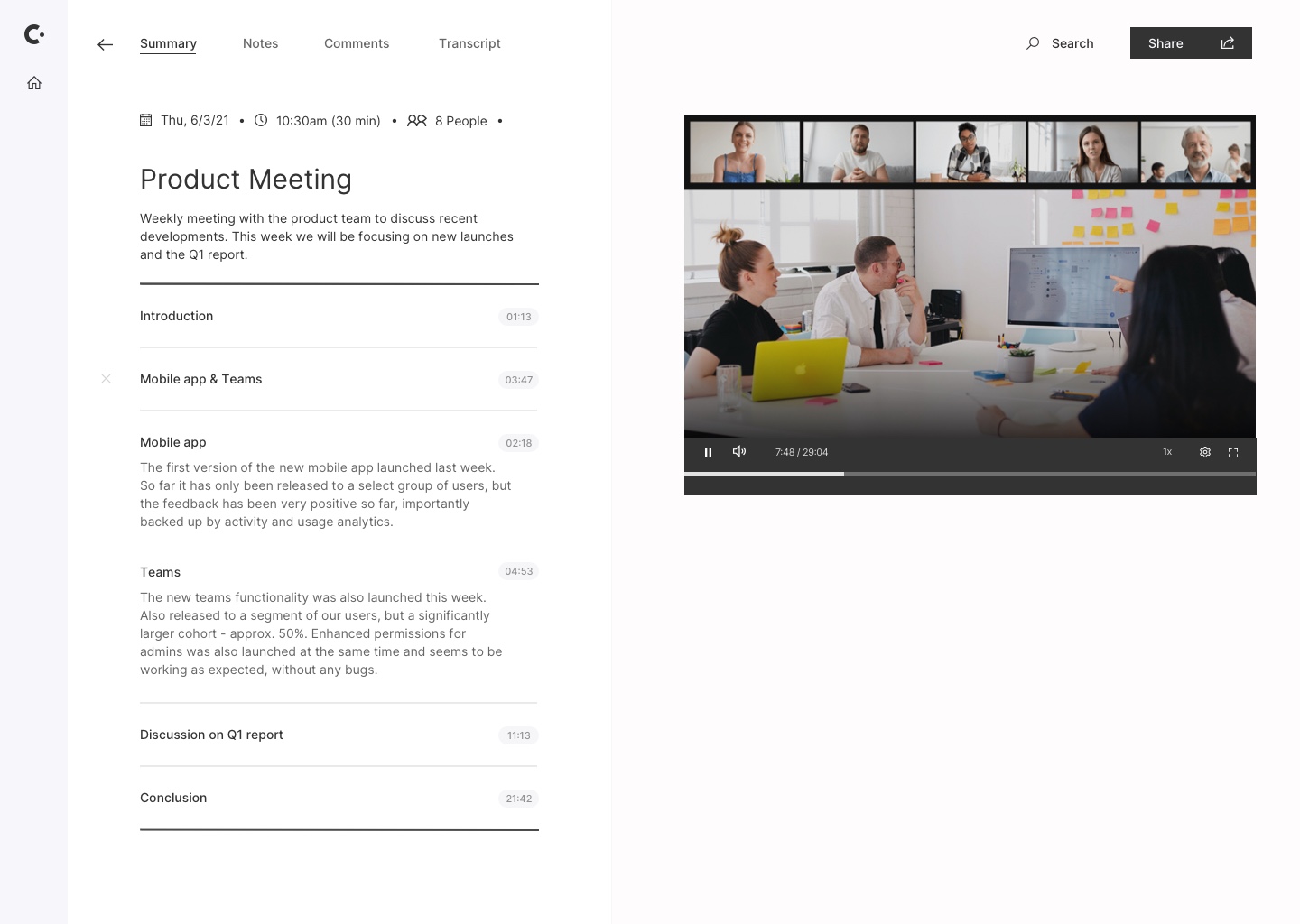This screenshot has height=924, width=1300.
Task: Jump to timestamp 03:47
Action: (x=519, y=380)
